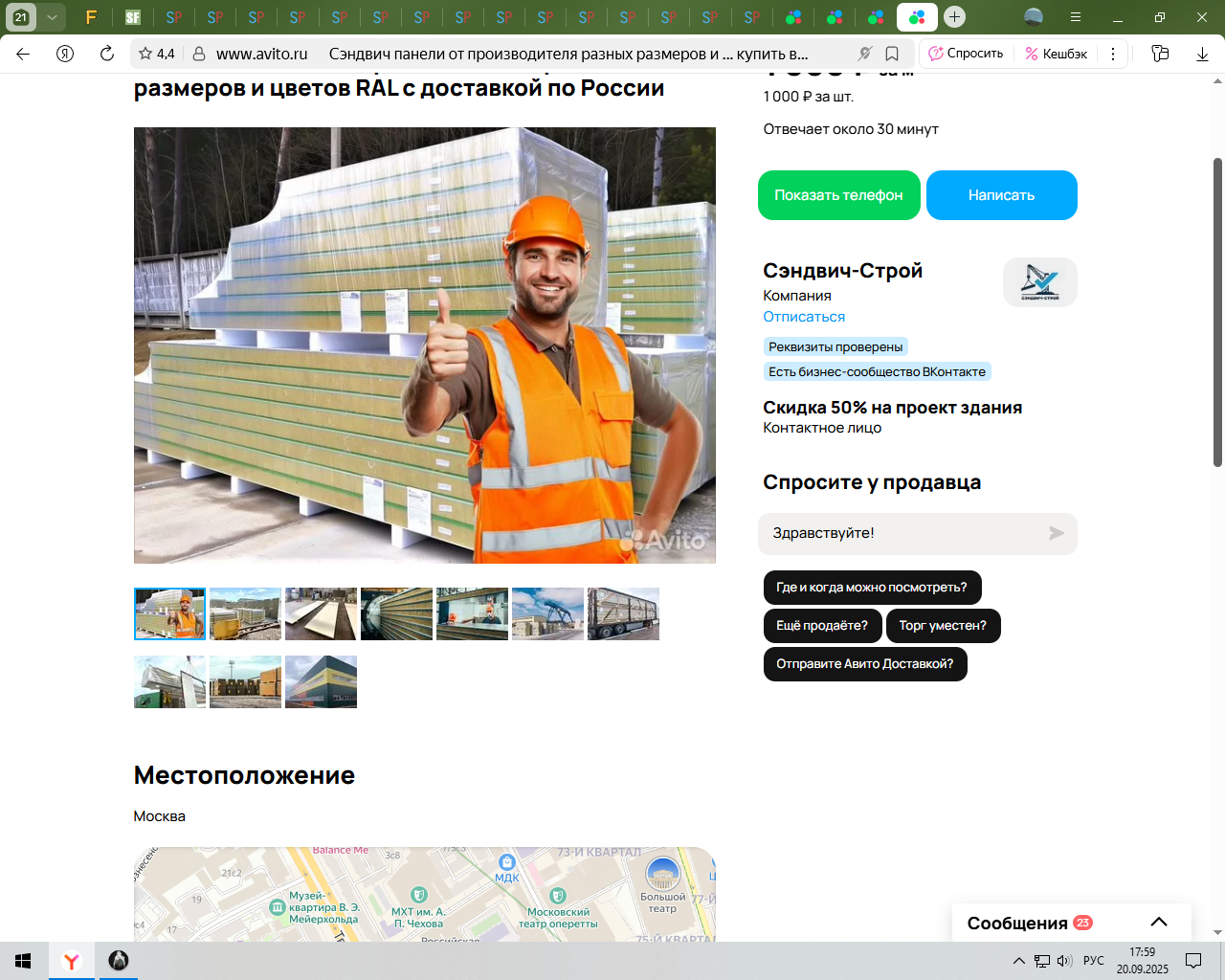
Task: Open the main product photo with worker
Action: [425, 345]
